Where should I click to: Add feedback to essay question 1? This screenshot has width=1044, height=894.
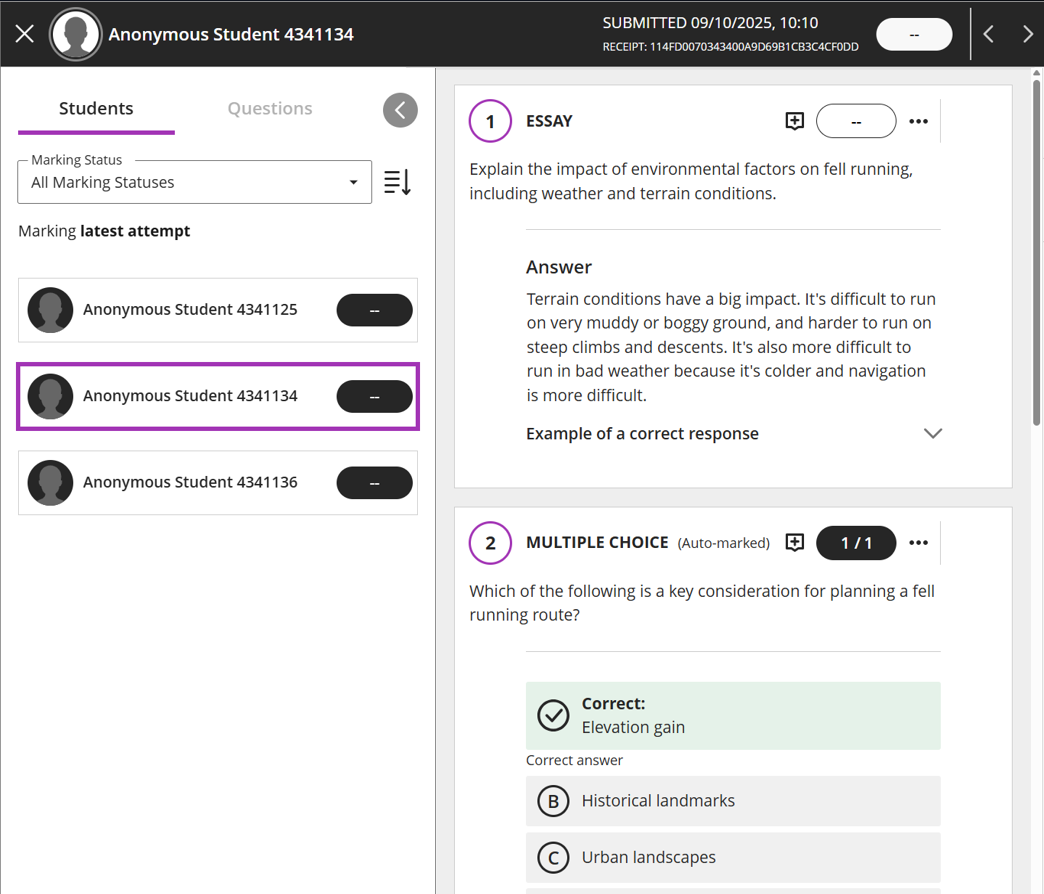click(x=794, y=121)
